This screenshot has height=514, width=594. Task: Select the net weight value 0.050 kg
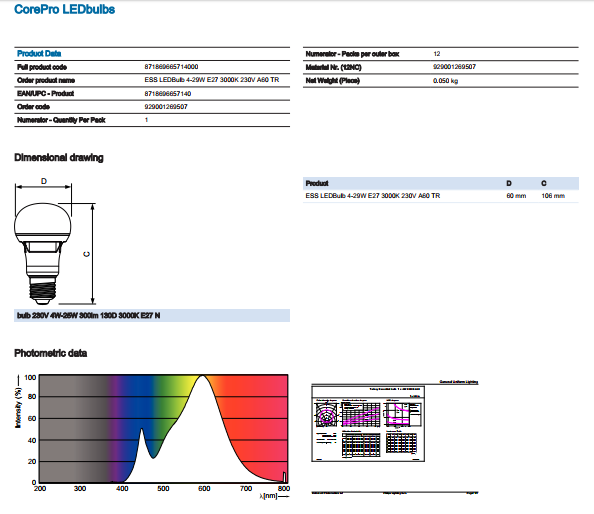click(446, 81)
